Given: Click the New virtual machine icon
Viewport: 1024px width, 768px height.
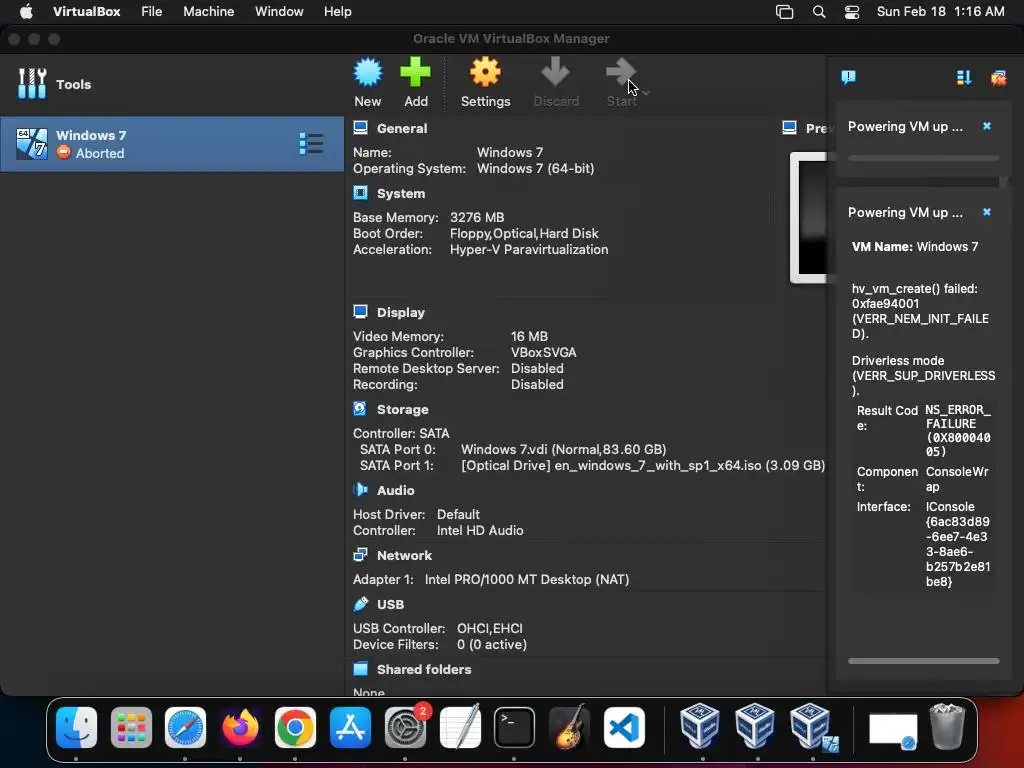Looking at the screenshot, I should (368, 72).
